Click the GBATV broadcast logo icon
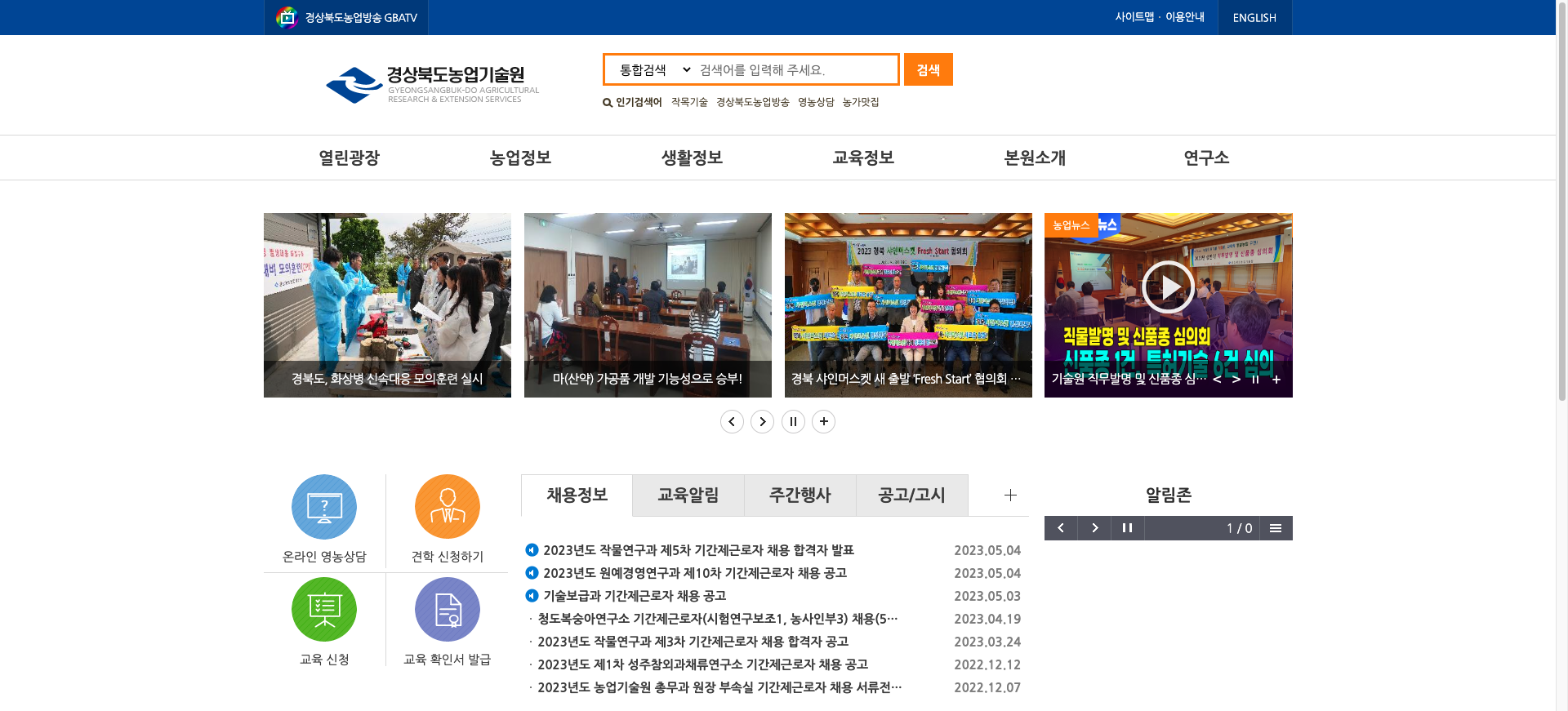 tap(287, 17)
